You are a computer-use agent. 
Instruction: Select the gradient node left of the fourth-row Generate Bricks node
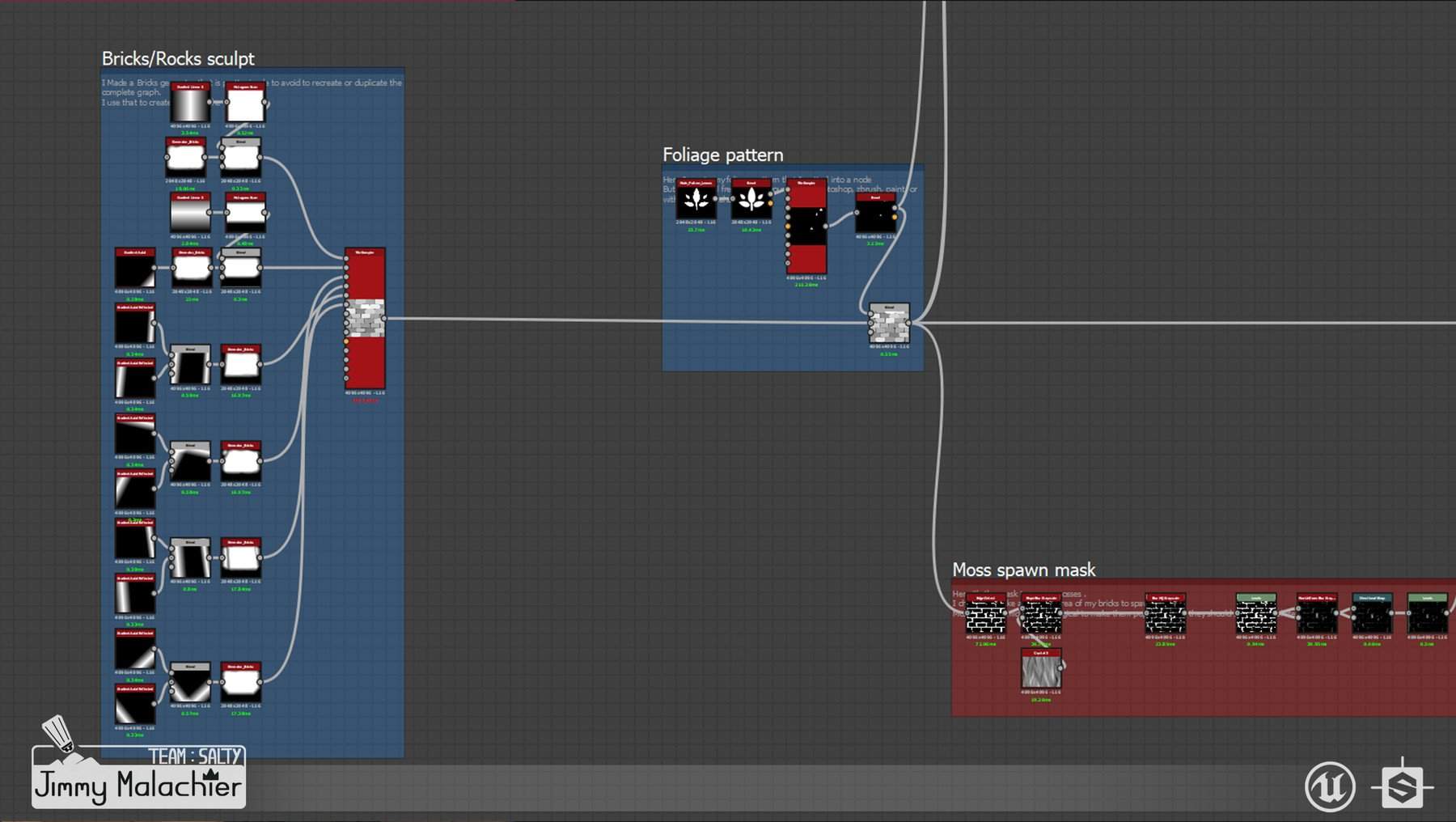[135, 269]
